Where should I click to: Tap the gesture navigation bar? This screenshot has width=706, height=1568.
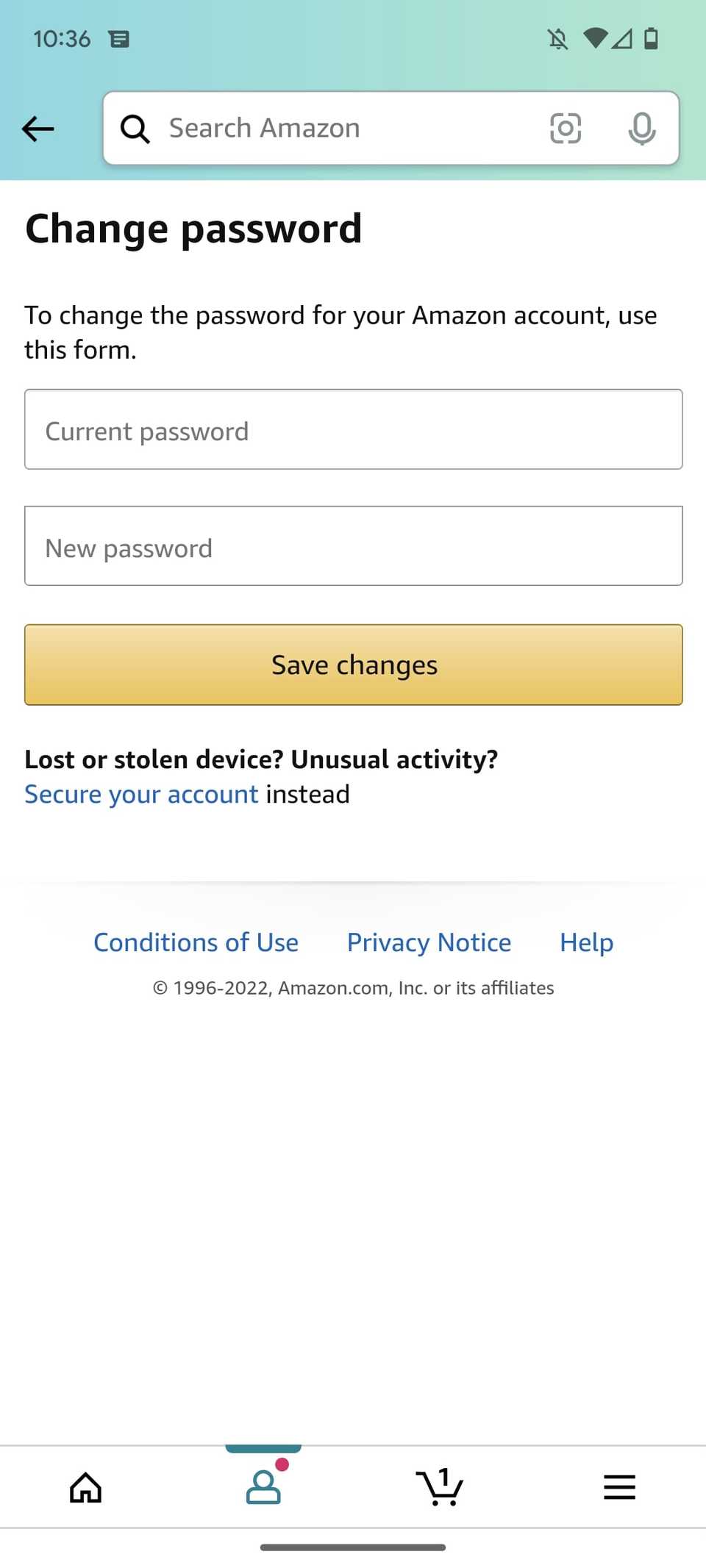(353, 1547)
